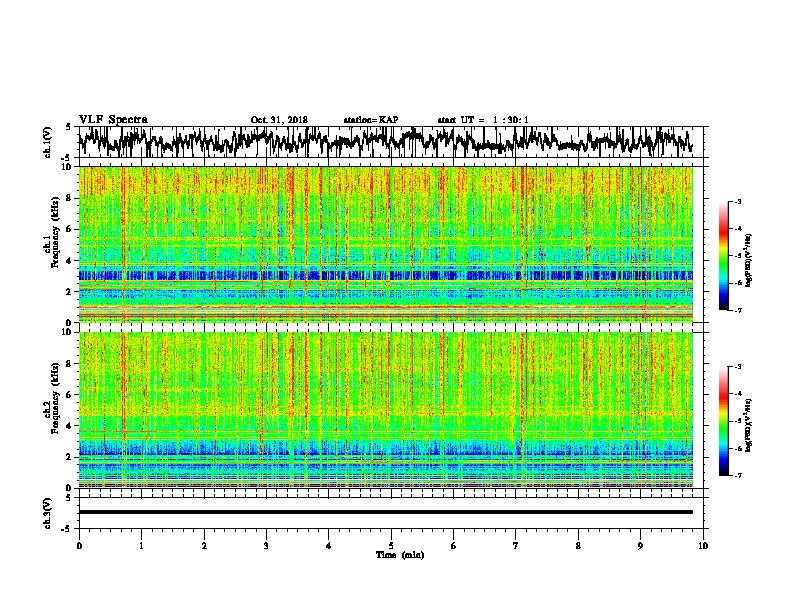
Task: Click the "VLF Spectra" plot title
Action: (113, 120)
